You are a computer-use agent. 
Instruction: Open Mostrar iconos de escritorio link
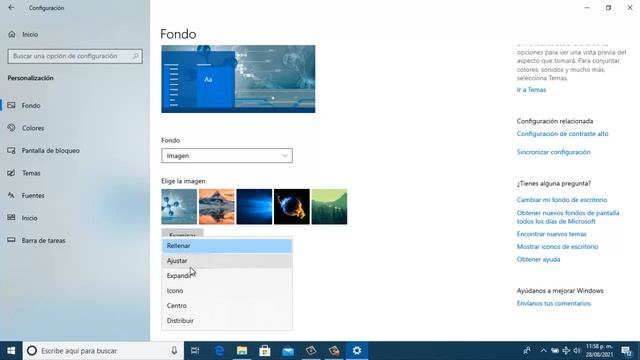pyautogui.click(x=557, y=247)
